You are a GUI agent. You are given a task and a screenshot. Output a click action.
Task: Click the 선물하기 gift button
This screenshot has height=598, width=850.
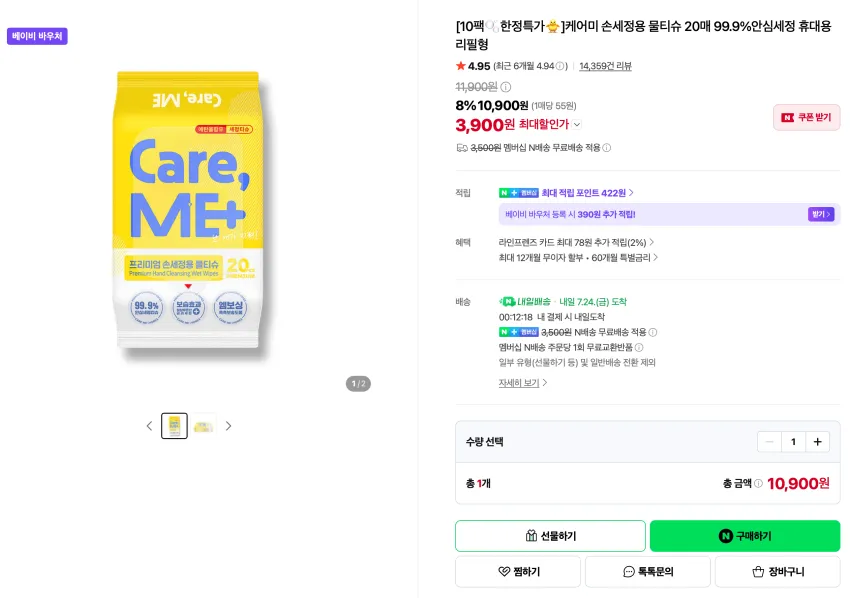click(550, 536)
